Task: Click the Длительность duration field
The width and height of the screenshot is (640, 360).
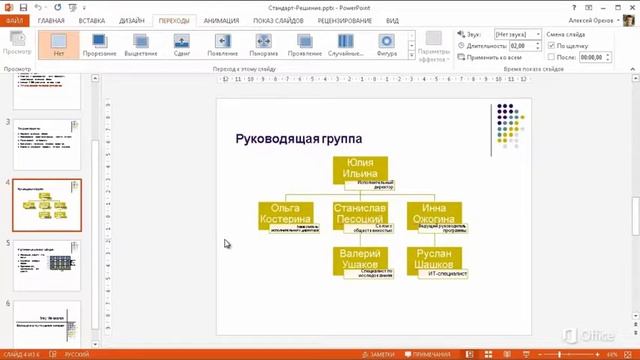Action: (522, 46)
